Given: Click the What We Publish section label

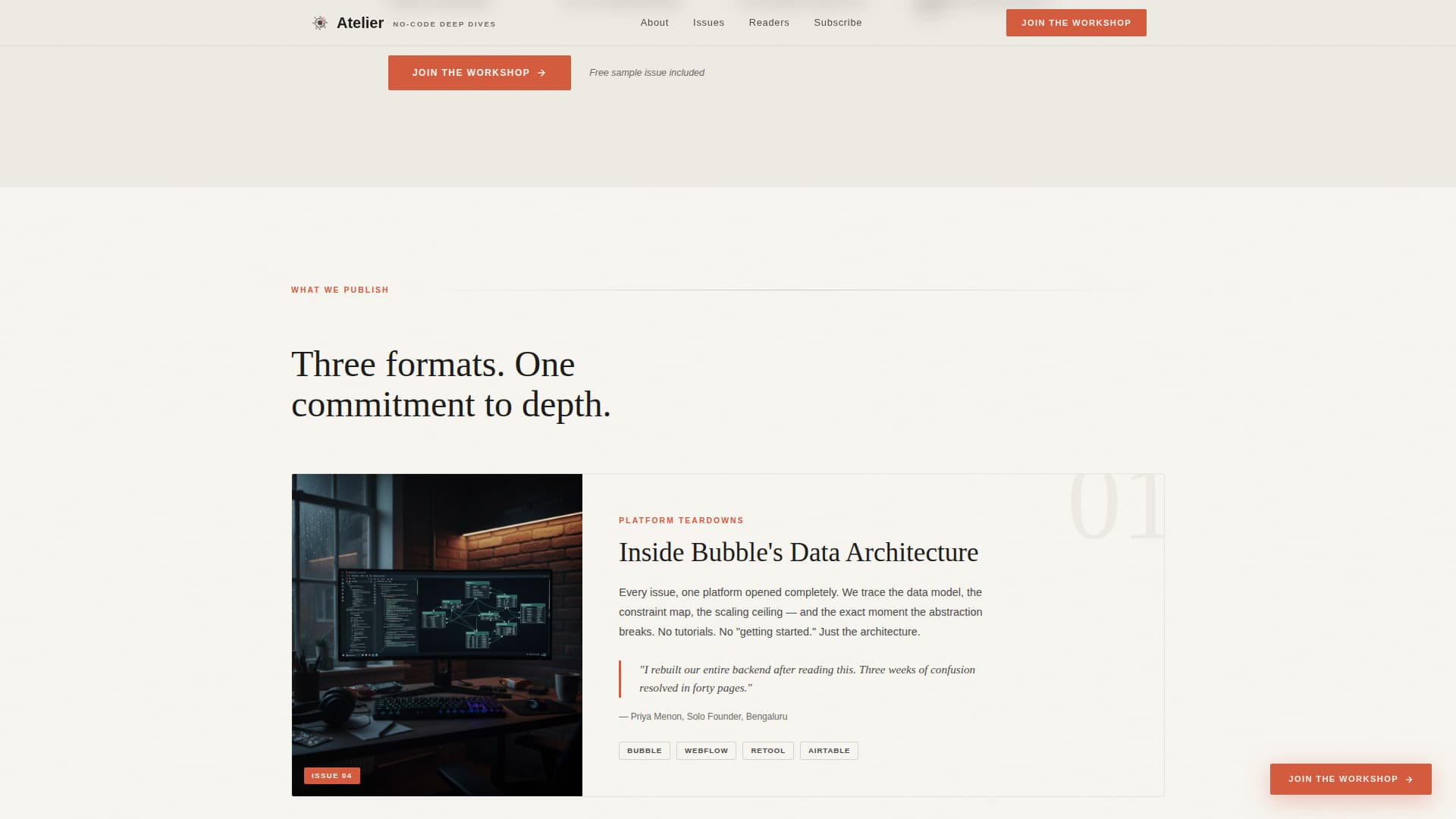Looking at the screenshot, I should click(340, 290).
